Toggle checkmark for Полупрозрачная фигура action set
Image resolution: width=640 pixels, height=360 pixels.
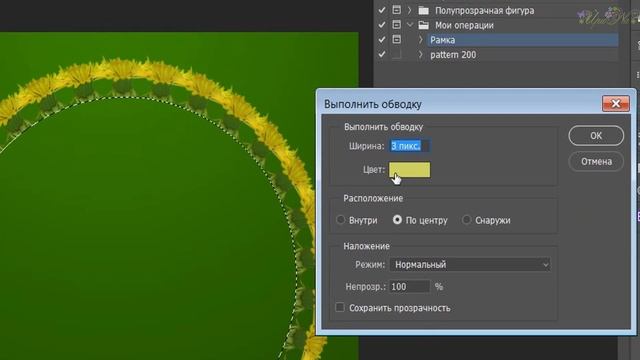click(x=382, y=10)
